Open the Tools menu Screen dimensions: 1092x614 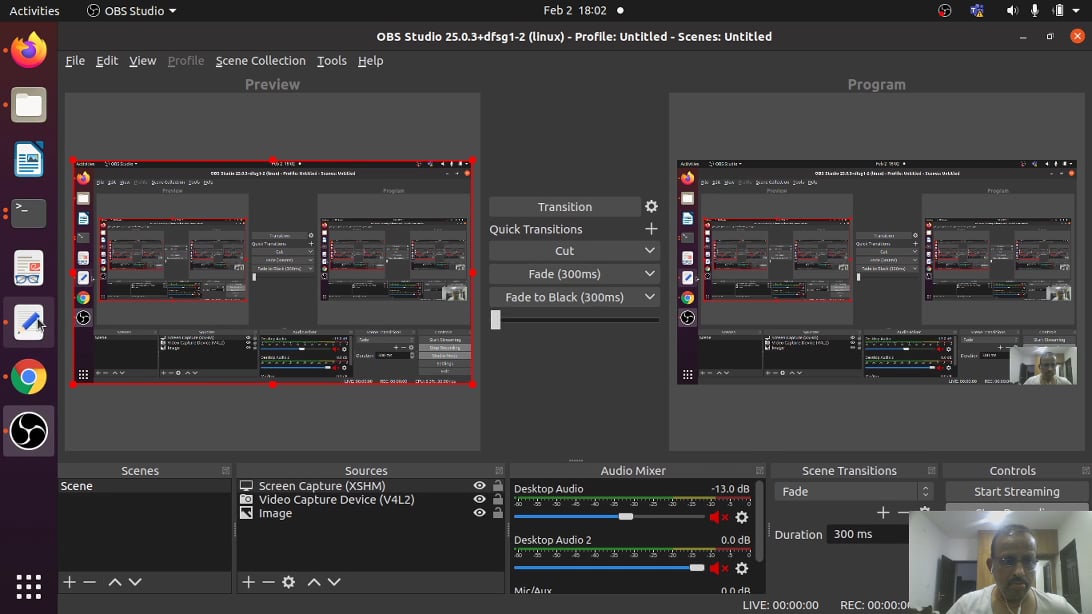[x=332, y=61]
